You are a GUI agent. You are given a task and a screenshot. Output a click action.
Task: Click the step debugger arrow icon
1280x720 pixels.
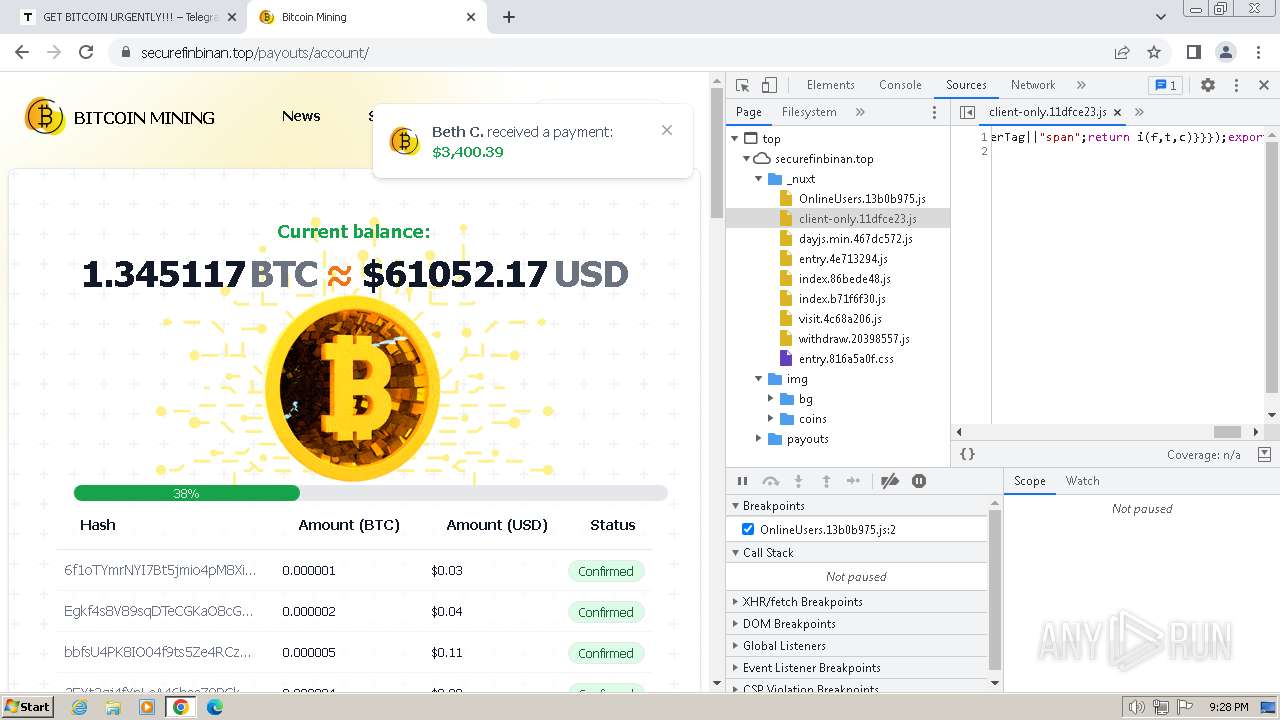(x=853, y=481)
